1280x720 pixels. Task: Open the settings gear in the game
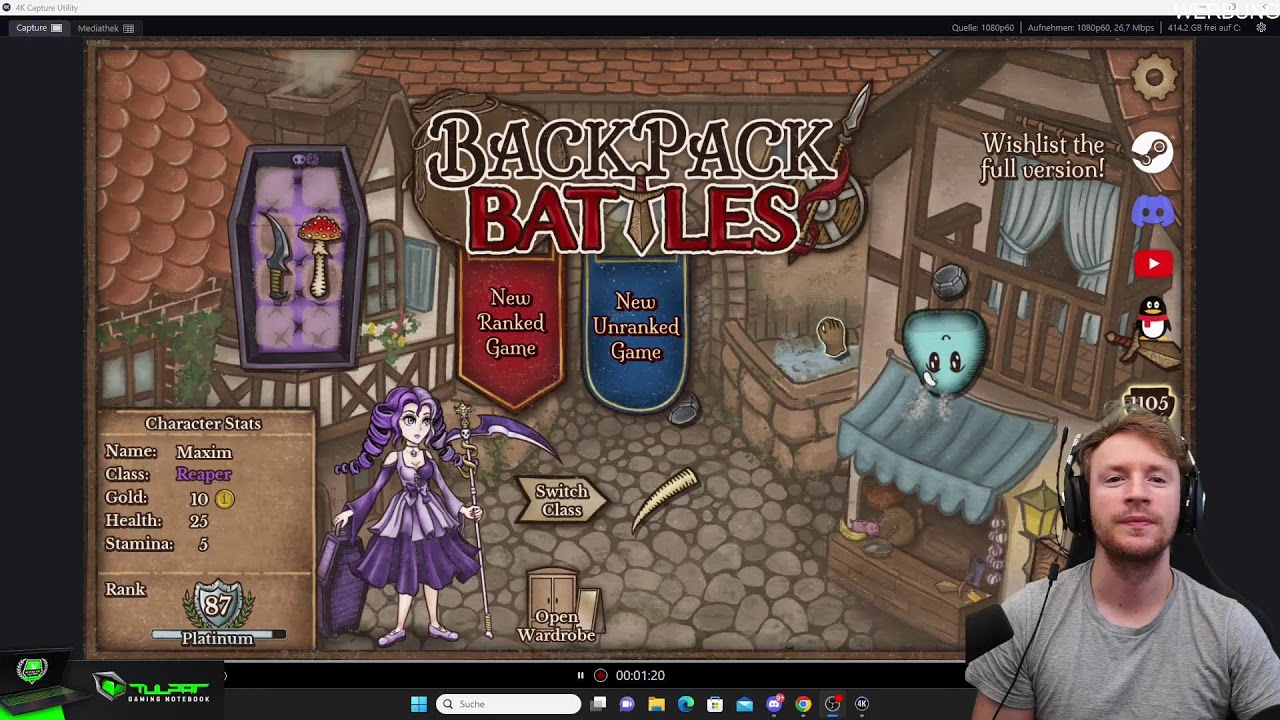pyautogui.click(x=1154, y=78)
